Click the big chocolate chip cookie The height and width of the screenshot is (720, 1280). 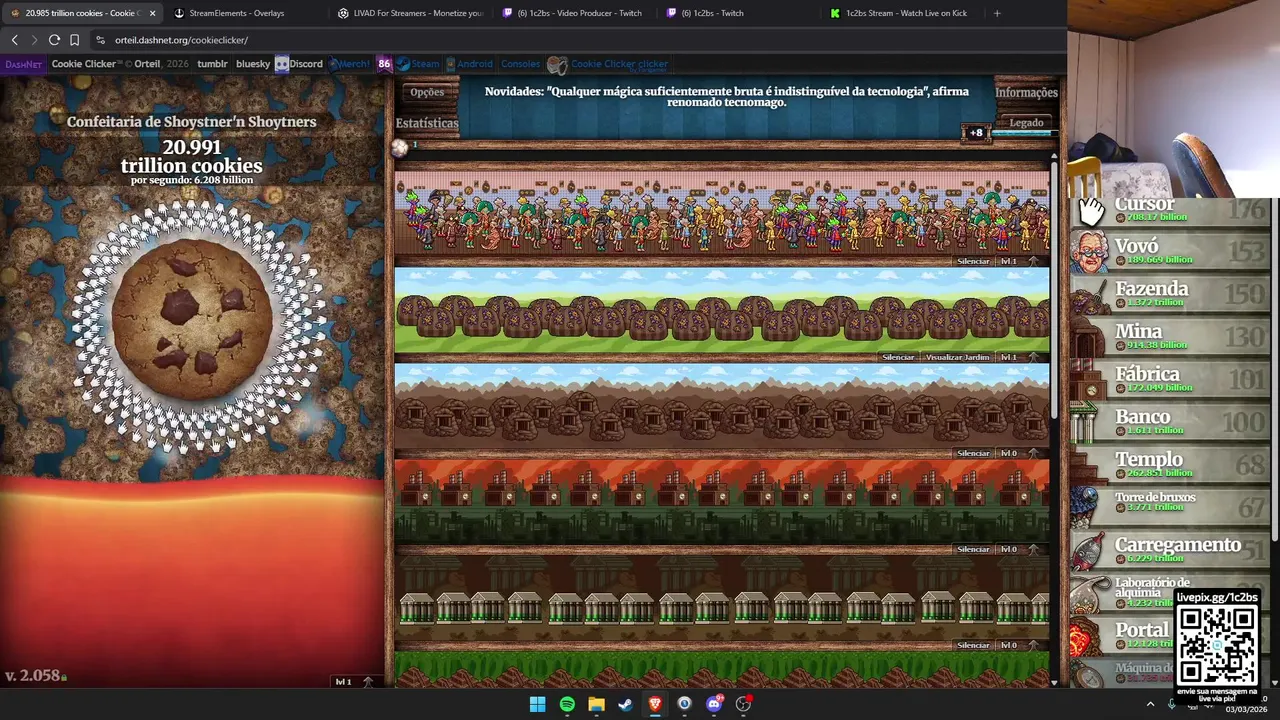pos(192,319)
